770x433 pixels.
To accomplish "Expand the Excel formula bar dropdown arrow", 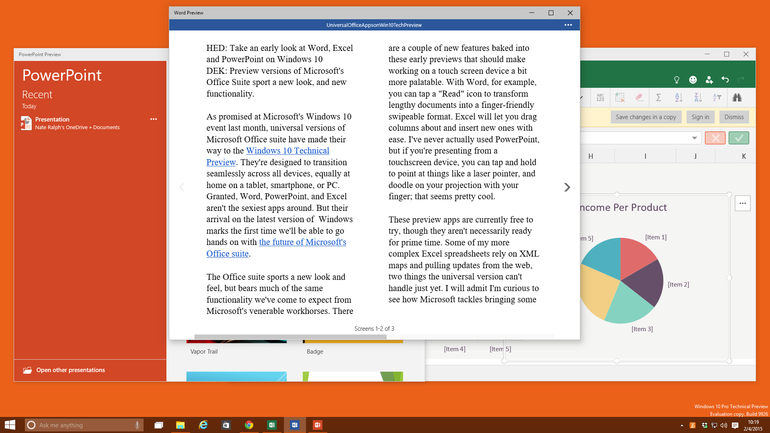I will coord(694,138).
